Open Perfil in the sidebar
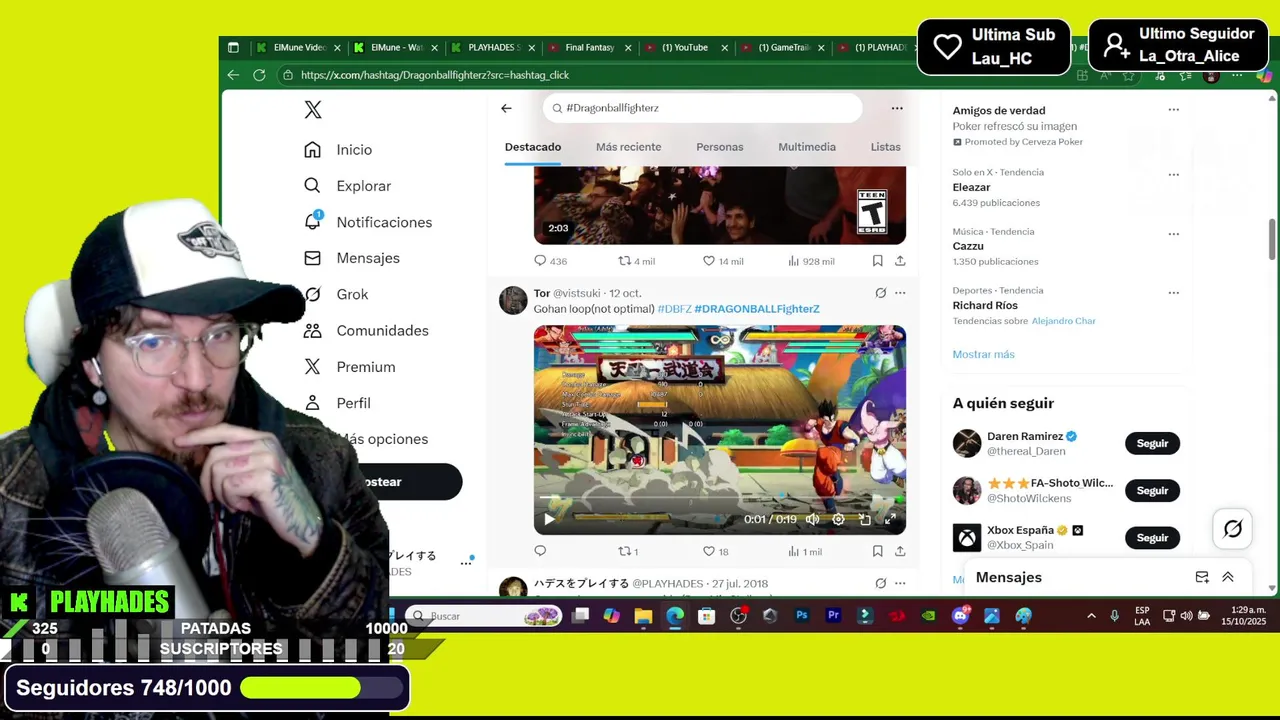Screen dimensions: 1280x720 point(338,403)
